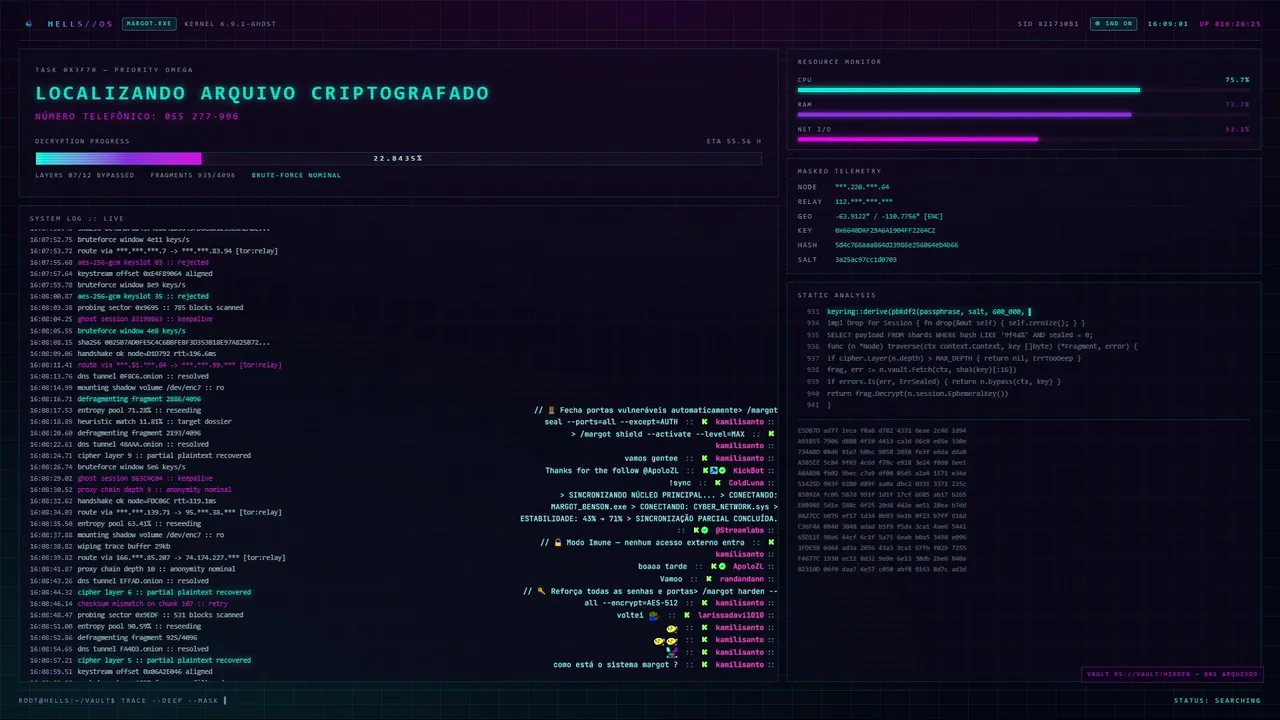Click the door emoji before 'Fecha portas vulneráveis'

(551, 410)
